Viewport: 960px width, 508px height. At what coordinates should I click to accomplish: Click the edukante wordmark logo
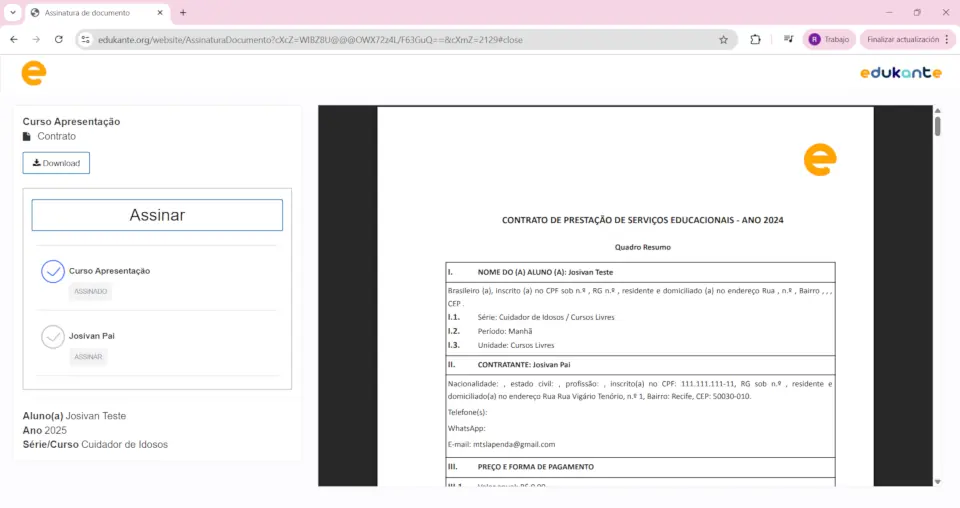tap(901, 73)
